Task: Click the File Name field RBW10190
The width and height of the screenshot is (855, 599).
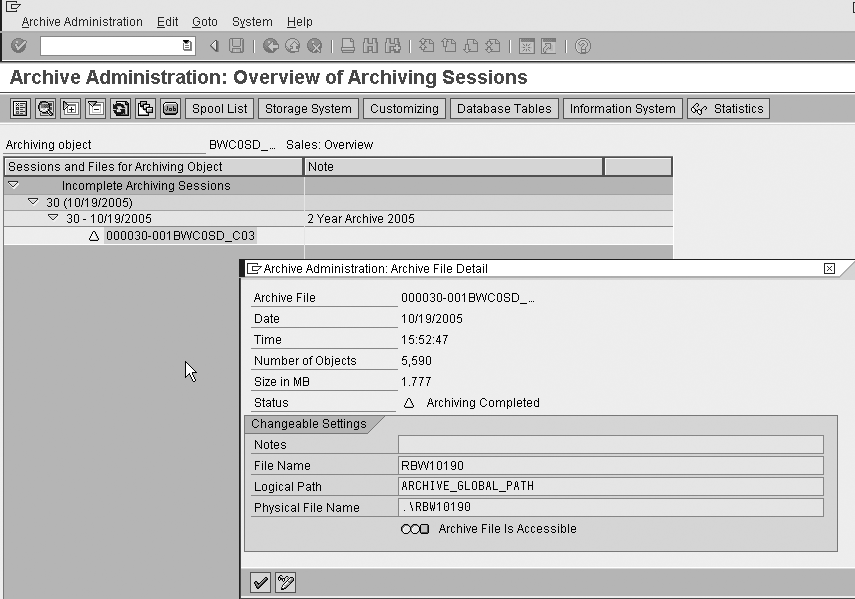Action: (x=611, y=465)
